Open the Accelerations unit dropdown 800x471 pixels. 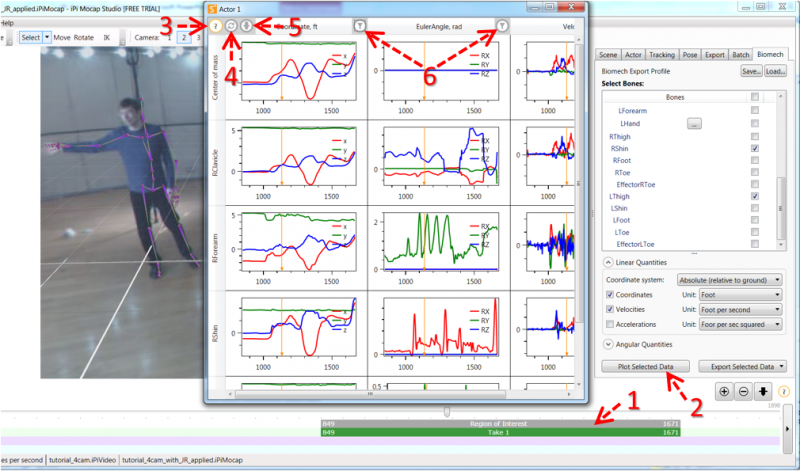pyautogui.click(x=741, y=324)
